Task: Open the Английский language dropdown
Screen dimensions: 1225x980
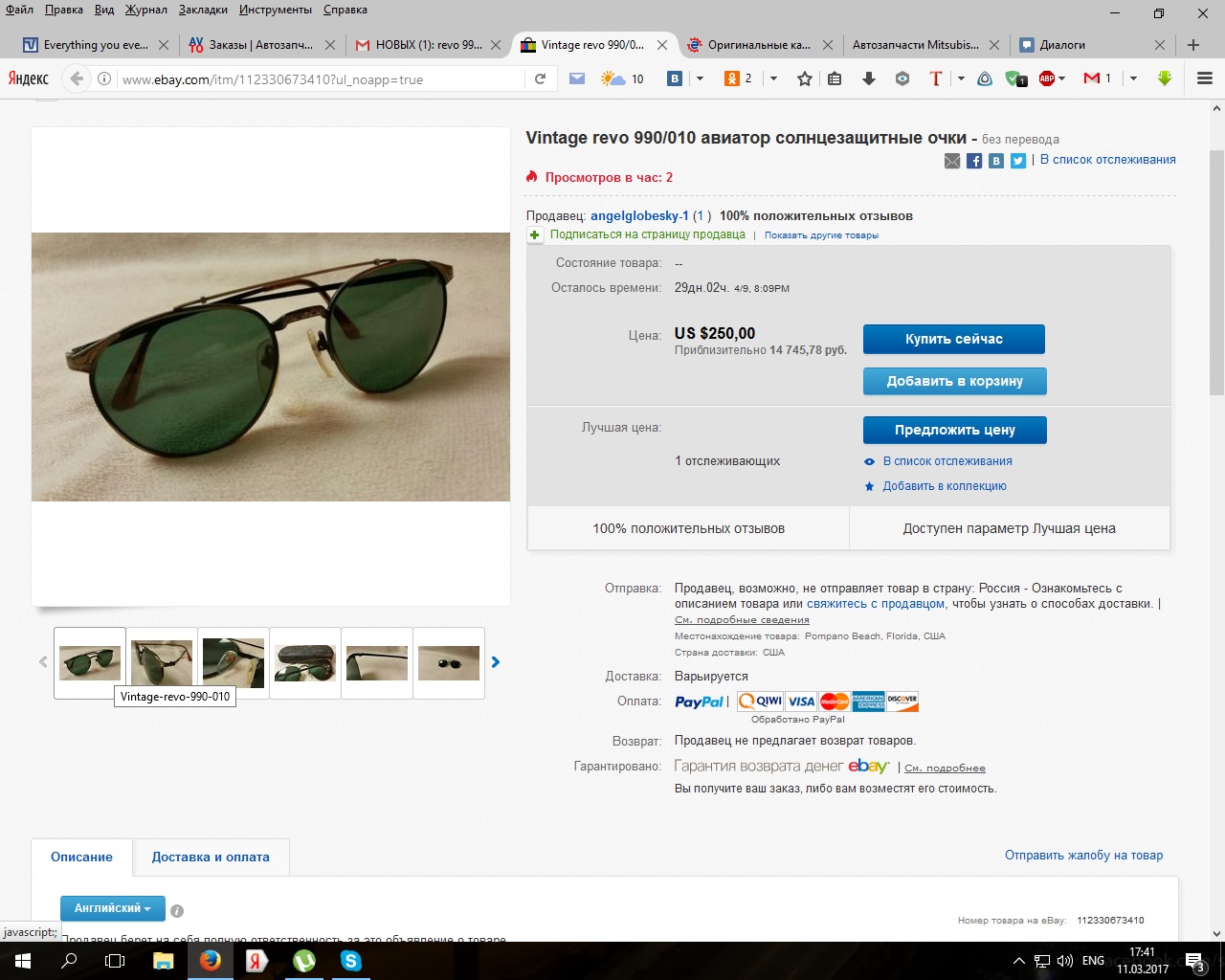Action: click(112, 908)
